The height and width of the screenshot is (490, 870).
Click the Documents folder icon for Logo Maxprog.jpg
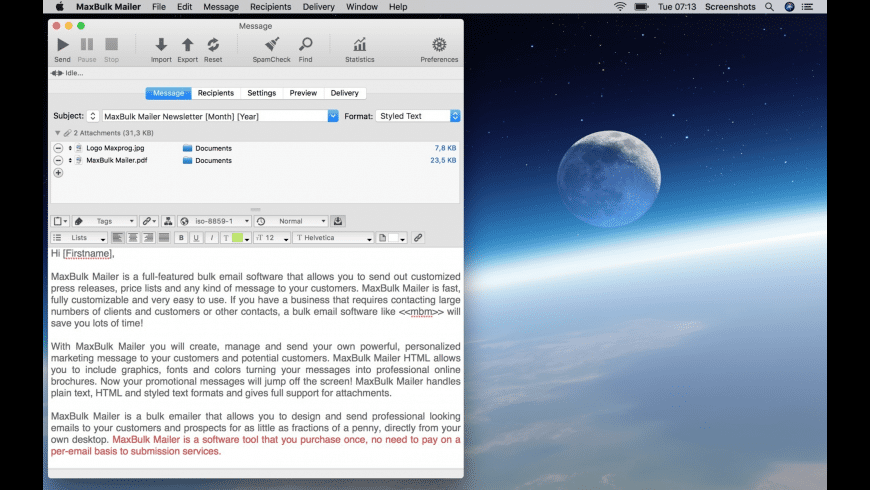click(x=188, y=148)
